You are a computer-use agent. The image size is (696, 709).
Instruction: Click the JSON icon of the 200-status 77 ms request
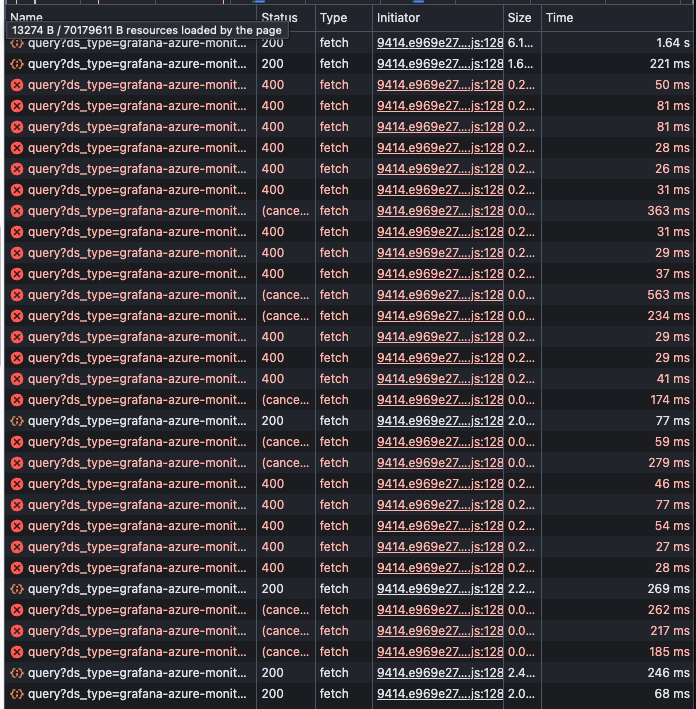click(x=17, y=421)
